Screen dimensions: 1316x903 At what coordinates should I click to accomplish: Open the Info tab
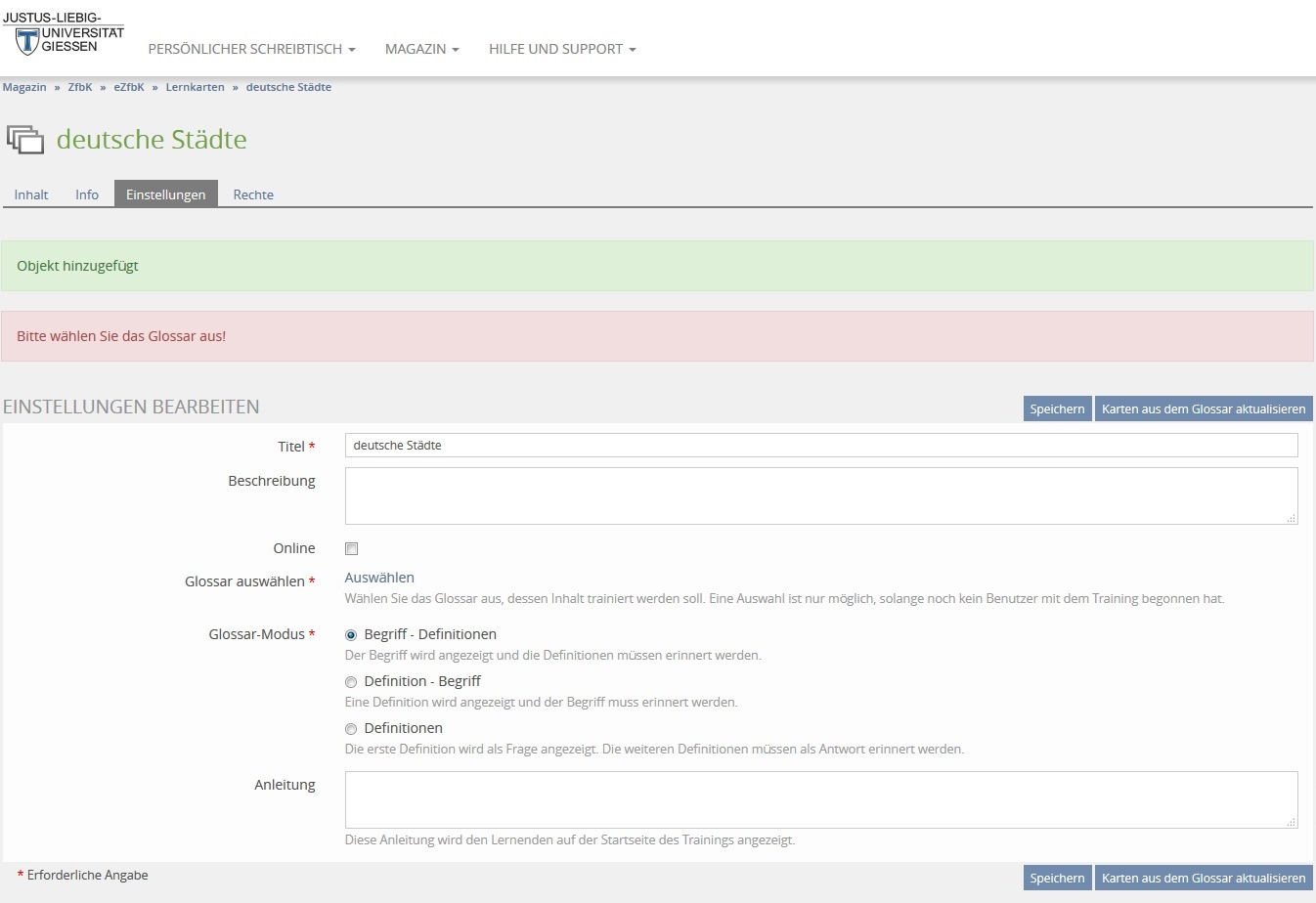click(87, 194)
